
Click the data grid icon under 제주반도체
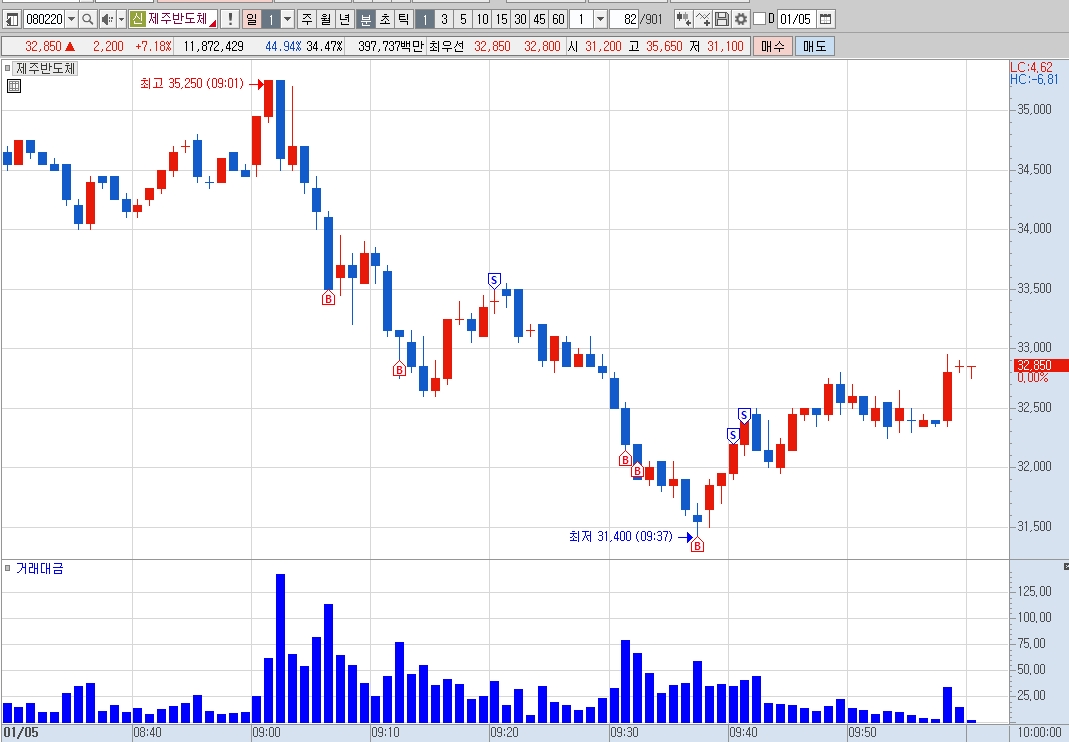click(14, 86)
